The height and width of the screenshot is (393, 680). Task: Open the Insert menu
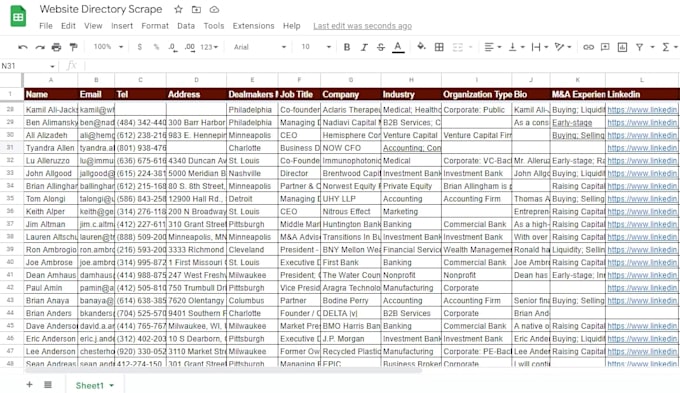pos(122,26)
